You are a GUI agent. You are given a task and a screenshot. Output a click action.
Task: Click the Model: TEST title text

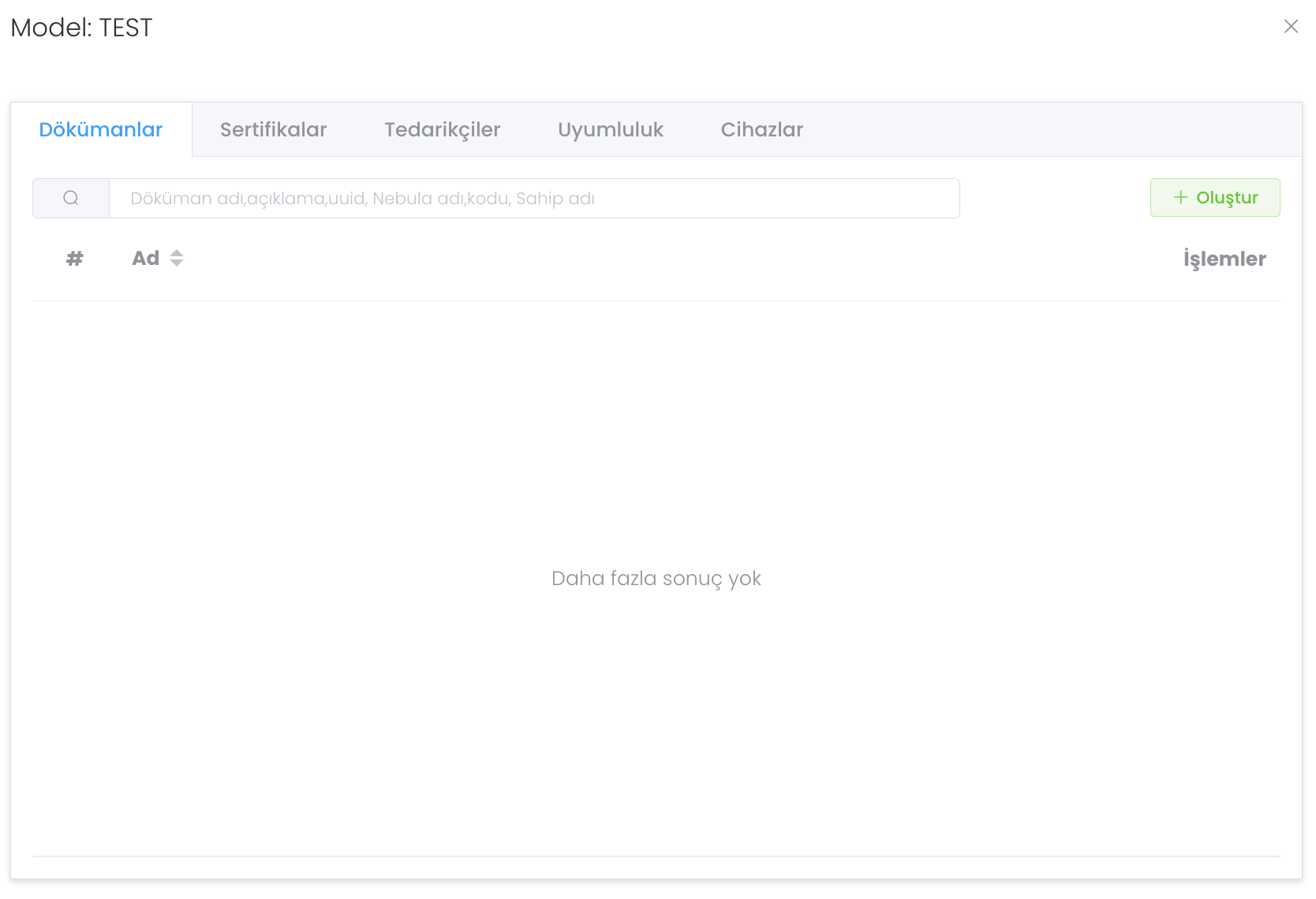click(81, 28)
